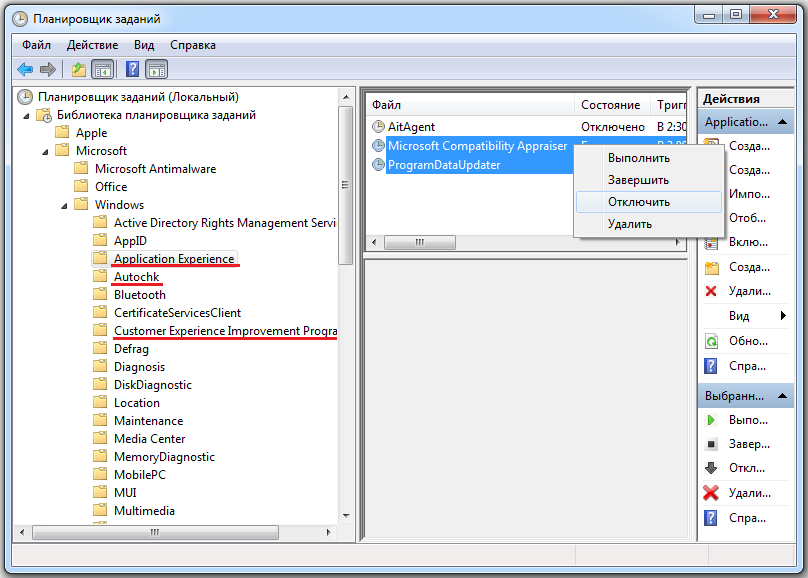Choose Завершить in the context menu
This screenshot has width=808, height=578.
point(649,180)
